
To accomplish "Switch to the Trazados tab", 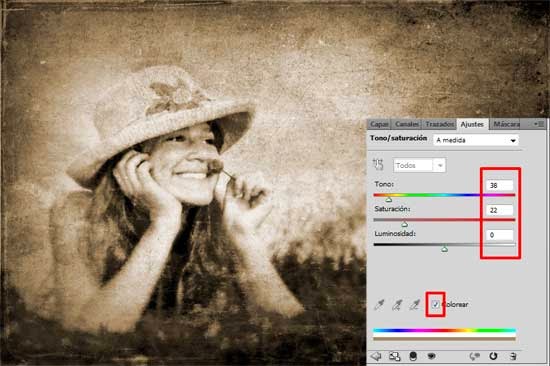I will coord(439,124).
